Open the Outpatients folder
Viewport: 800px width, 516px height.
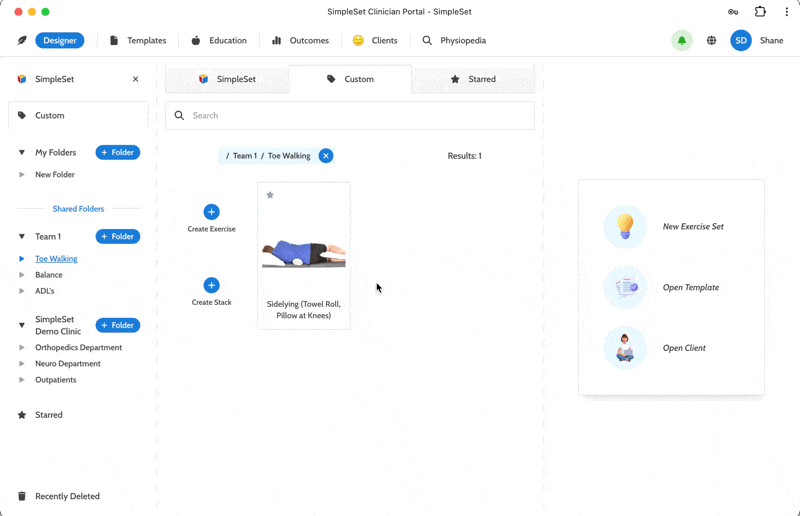(56, 380)
